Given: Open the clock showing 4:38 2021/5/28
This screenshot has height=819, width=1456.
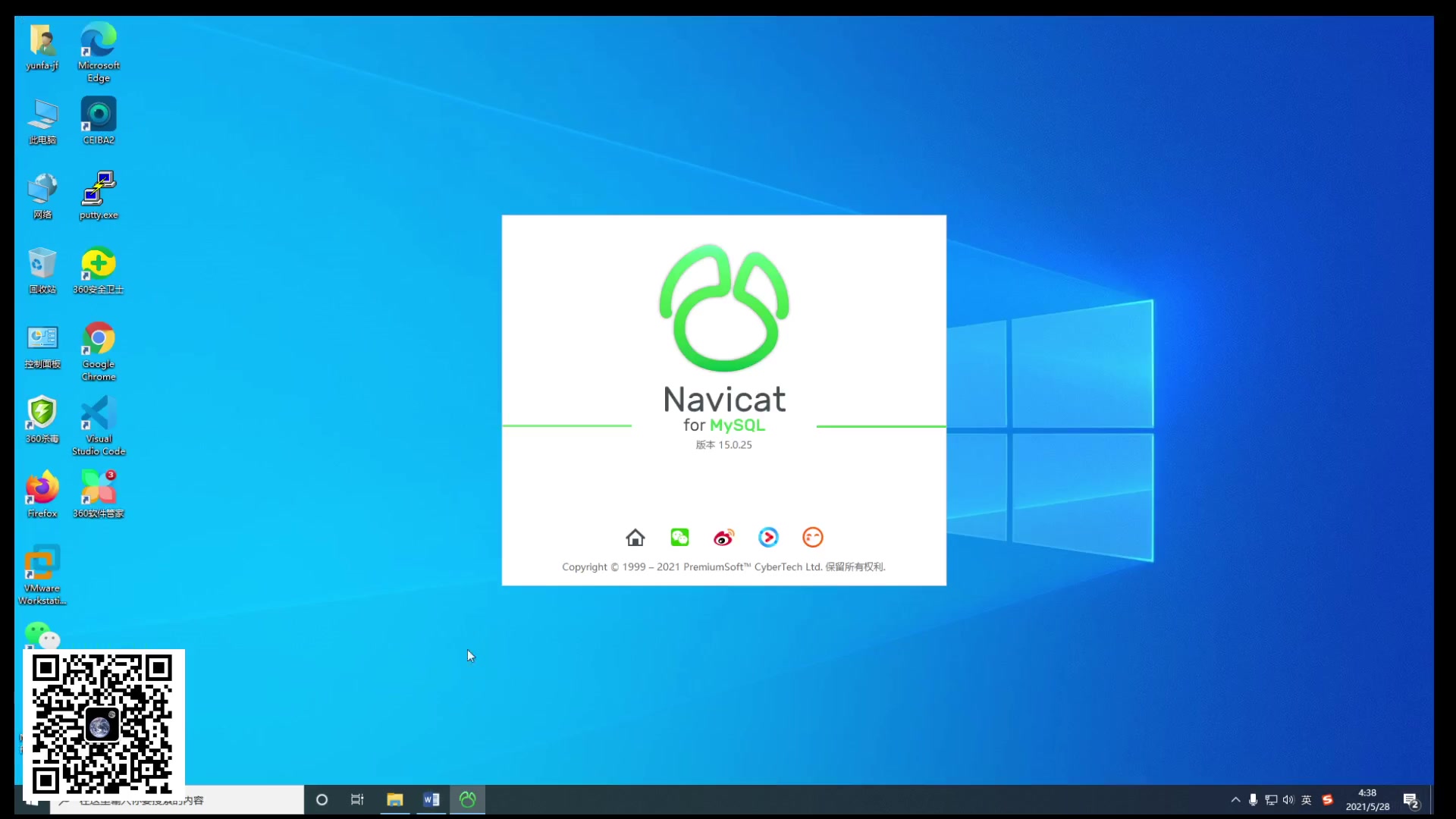Looking at the screenshot, I should click(x=1367, y=799).
